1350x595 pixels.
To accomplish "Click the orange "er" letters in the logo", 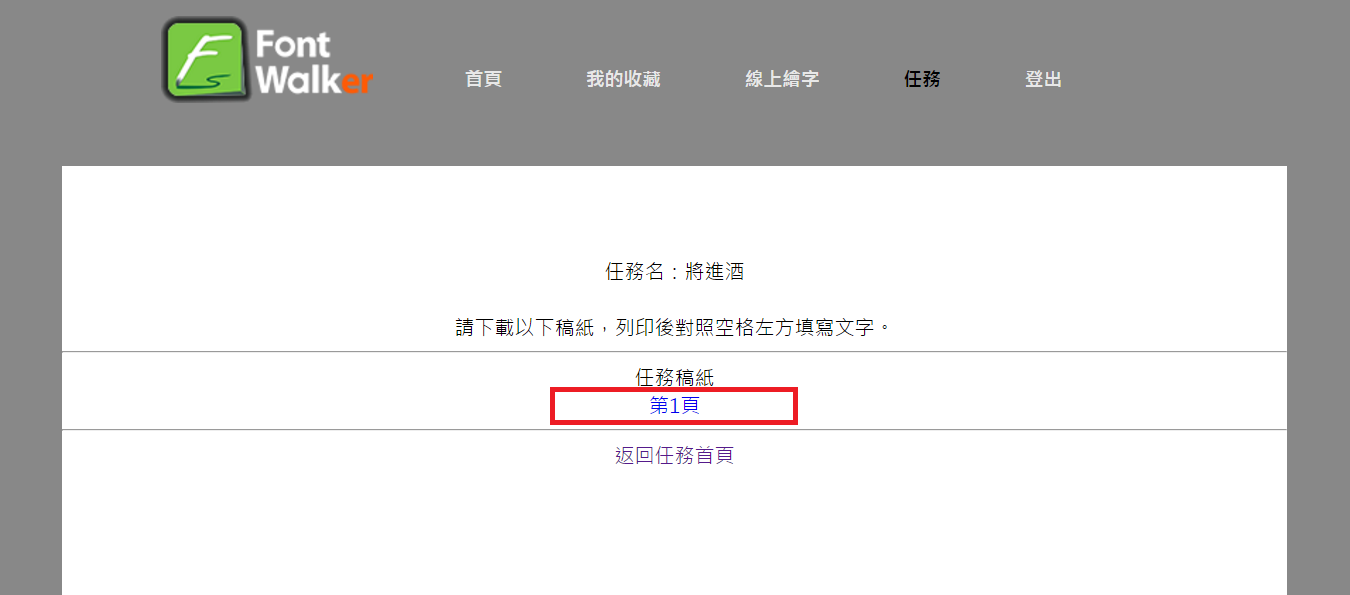I will point(357,82).
